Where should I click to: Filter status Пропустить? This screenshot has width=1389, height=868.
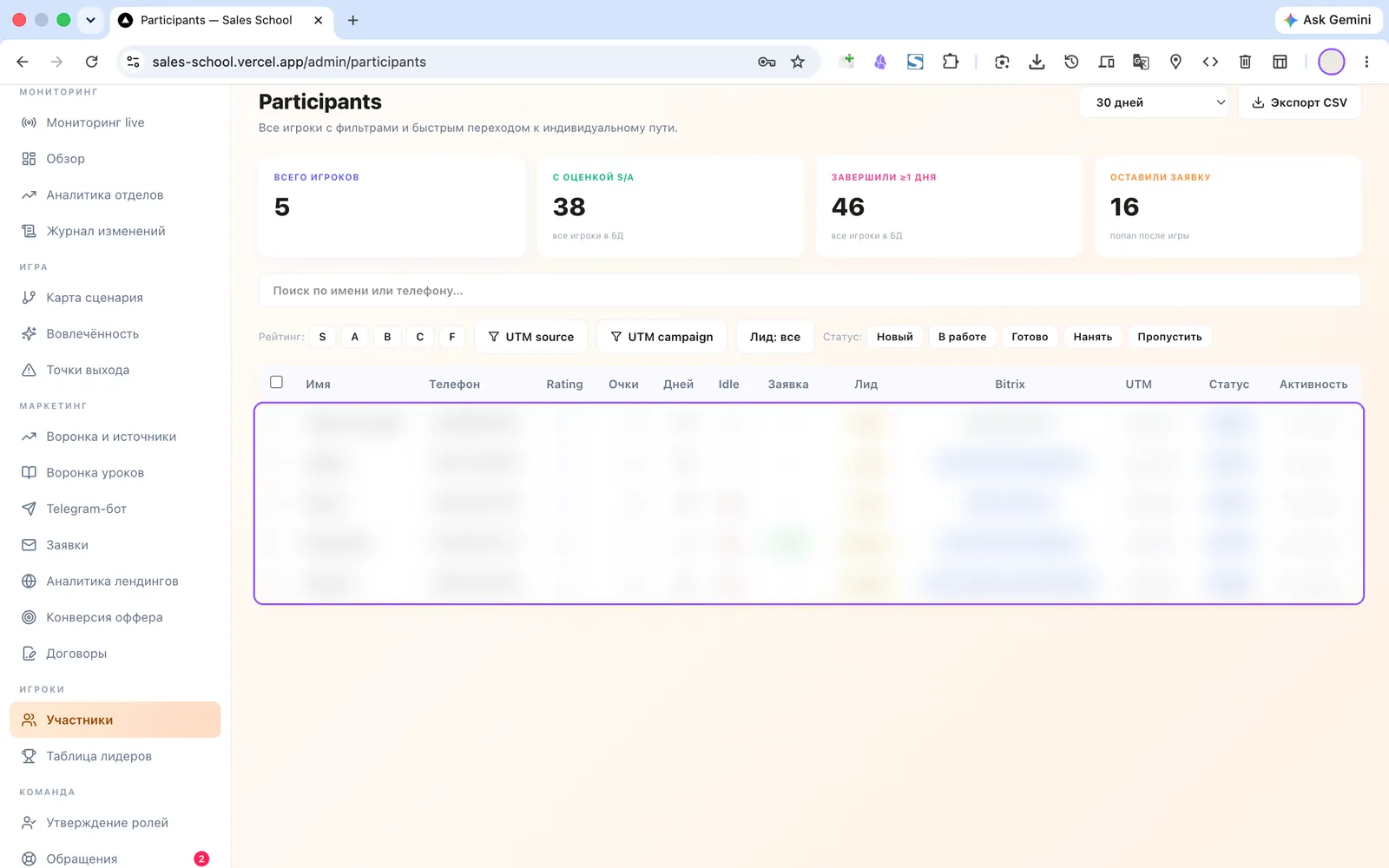[1169, 337]
